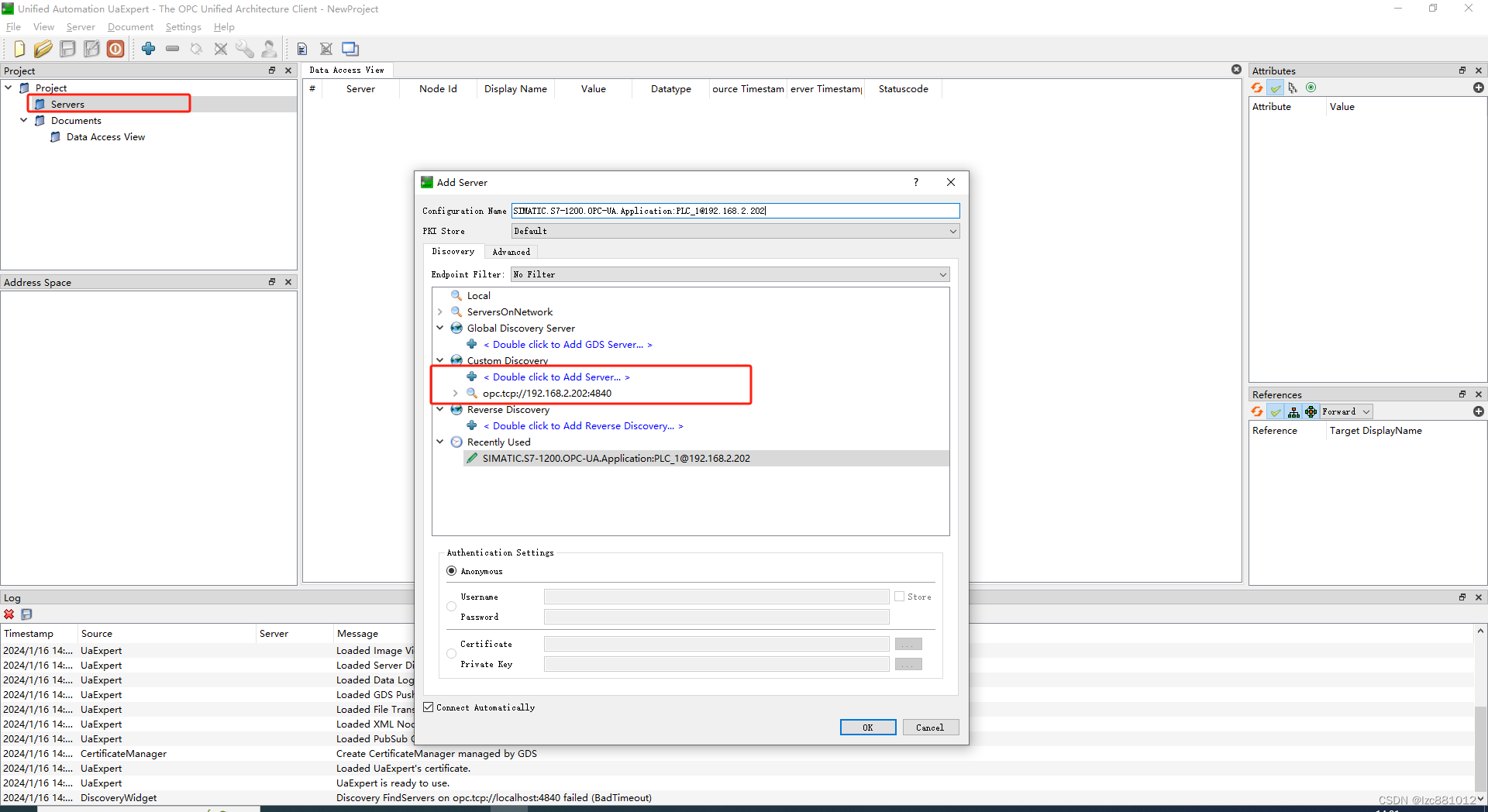The height and width of the screenshot is (812, 1488).
Task: Click Cancel in Add Server dialog
Action: [x=930, y=728]
